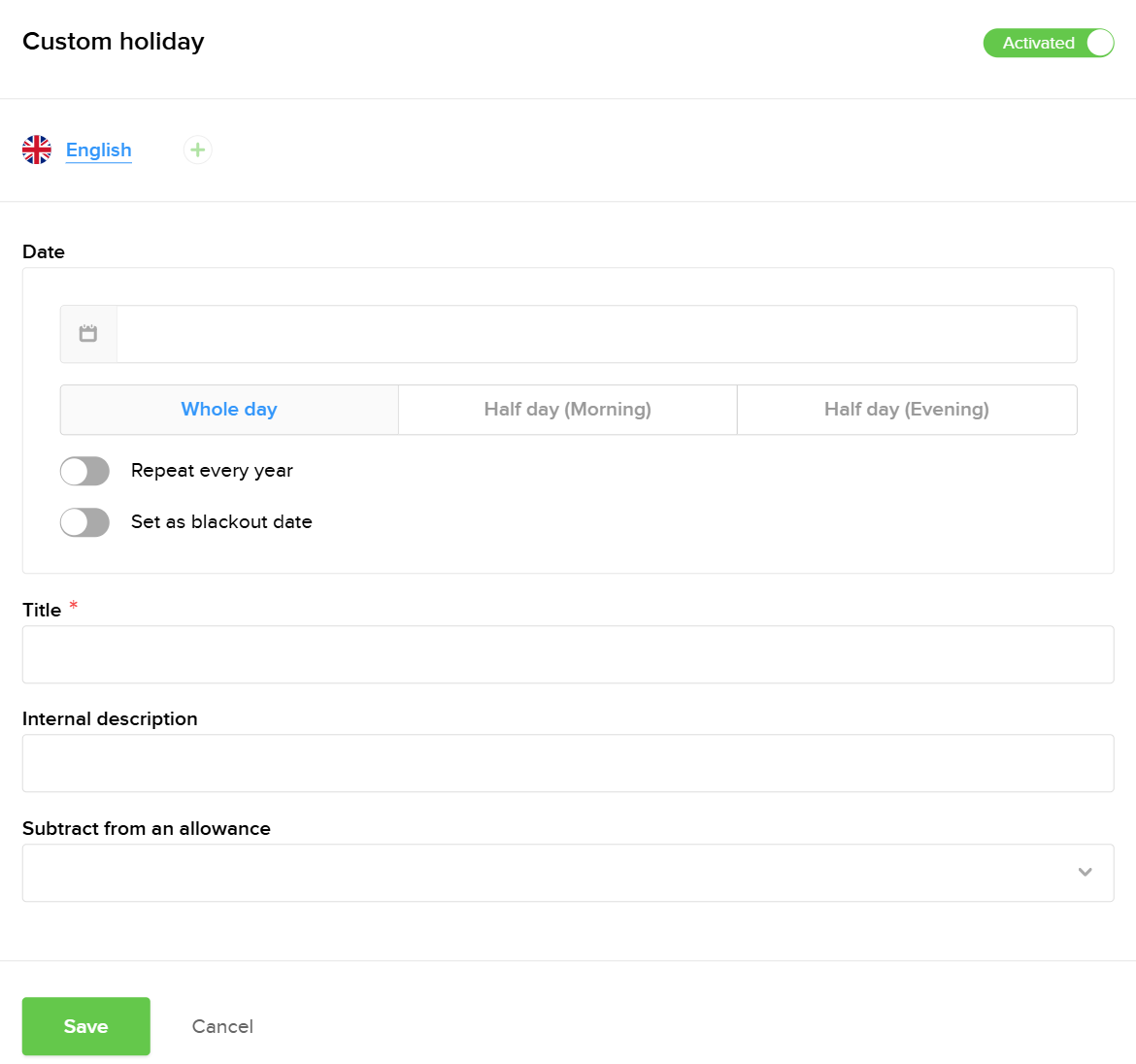Enable Repeat every year
Screen dimensions: 1136x1064
point(84,470)
